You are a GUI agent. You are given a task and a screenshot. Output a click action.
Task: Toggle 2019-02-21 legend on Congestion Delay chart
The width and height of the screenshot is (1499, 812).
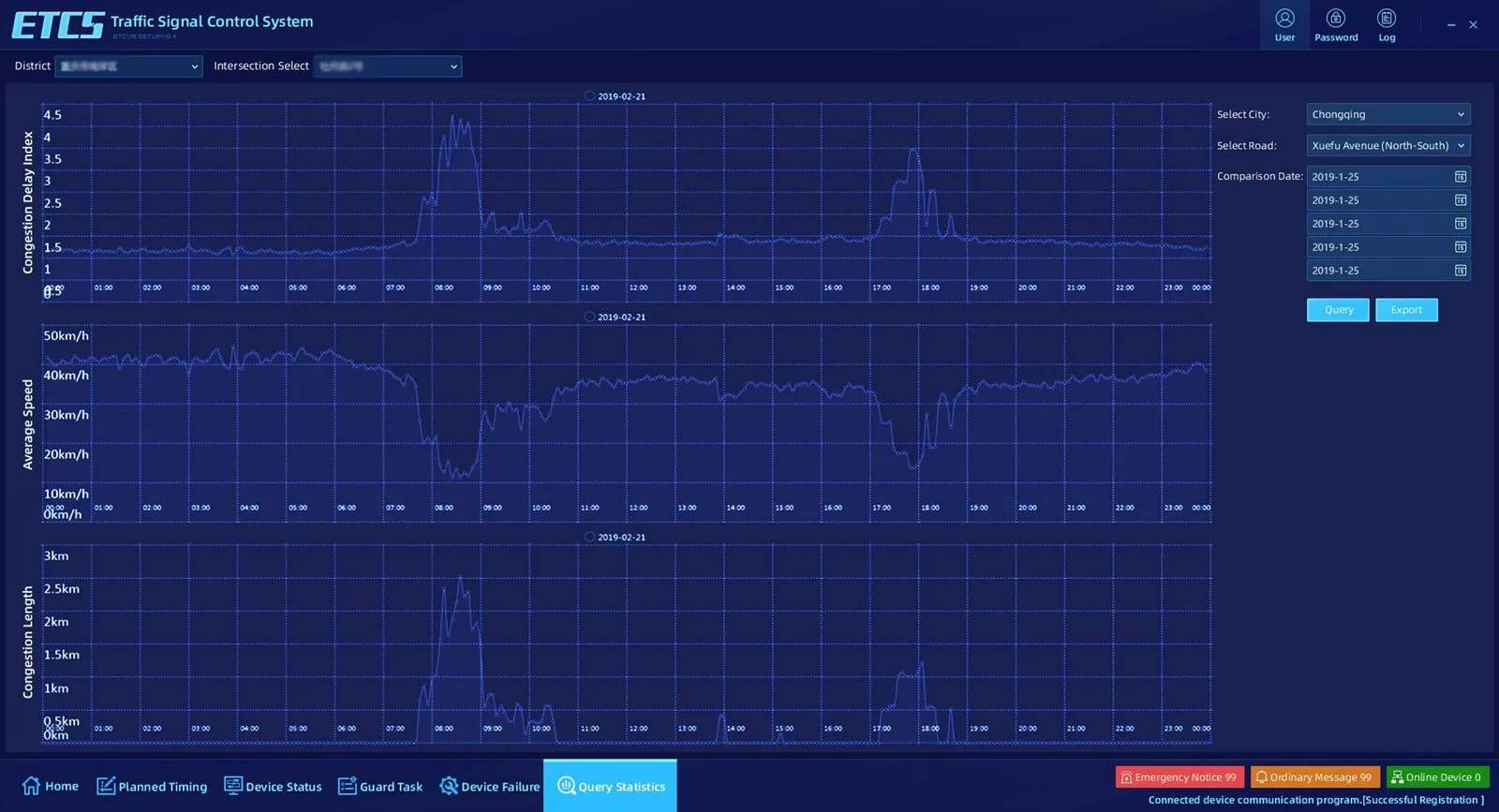[615, 96]
